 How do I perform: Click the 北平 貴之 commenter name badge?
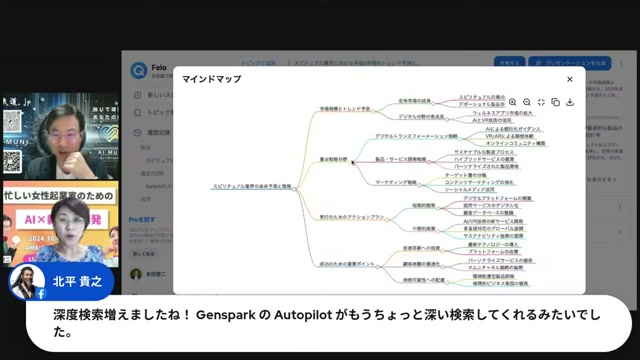(x=61, y=282)
